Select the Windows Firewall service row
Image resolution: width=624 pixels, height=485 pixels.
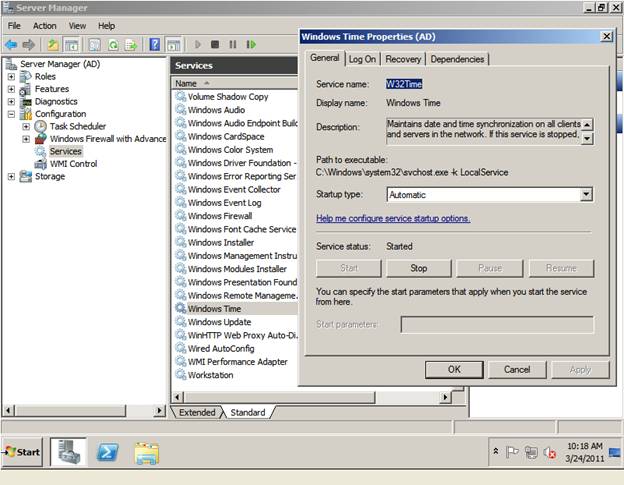(220, 216)
